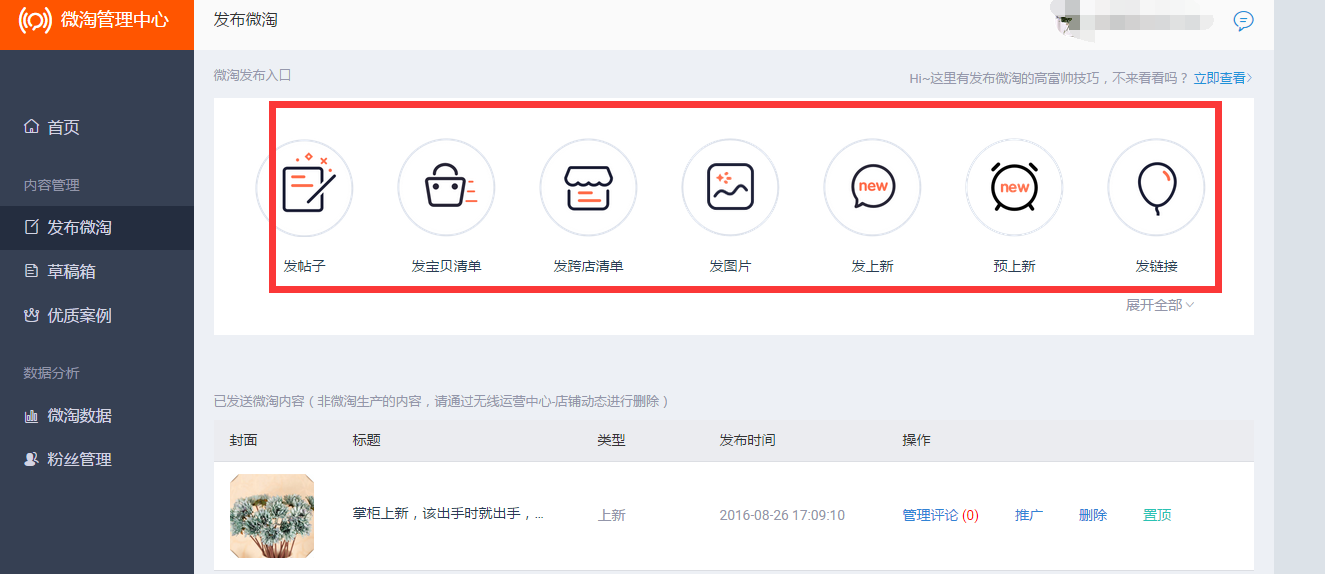Open the 发宝贝清单 shopping bag icon
Image resolution: width=1325 pixels, height=574 pixels.
(446, 188)
